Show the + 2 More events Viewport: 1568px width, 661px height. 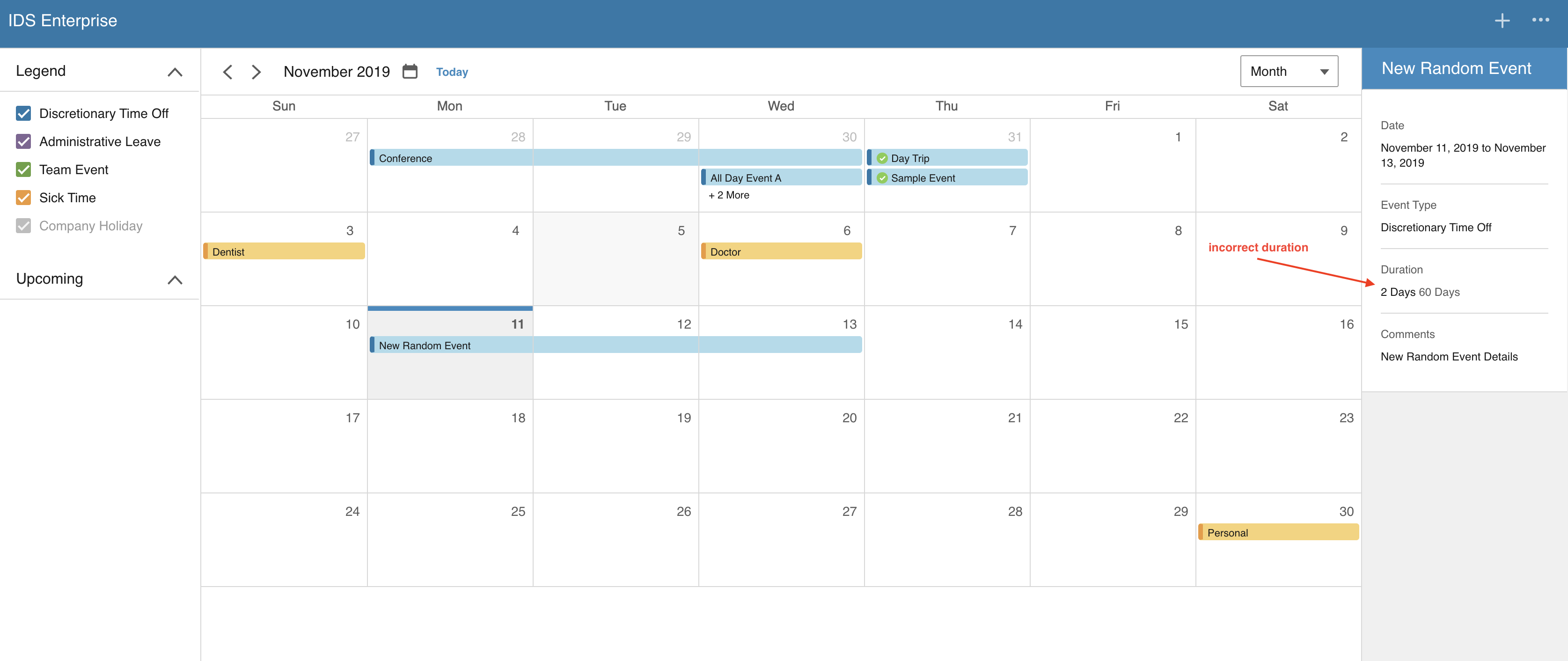tap(729, 195)
